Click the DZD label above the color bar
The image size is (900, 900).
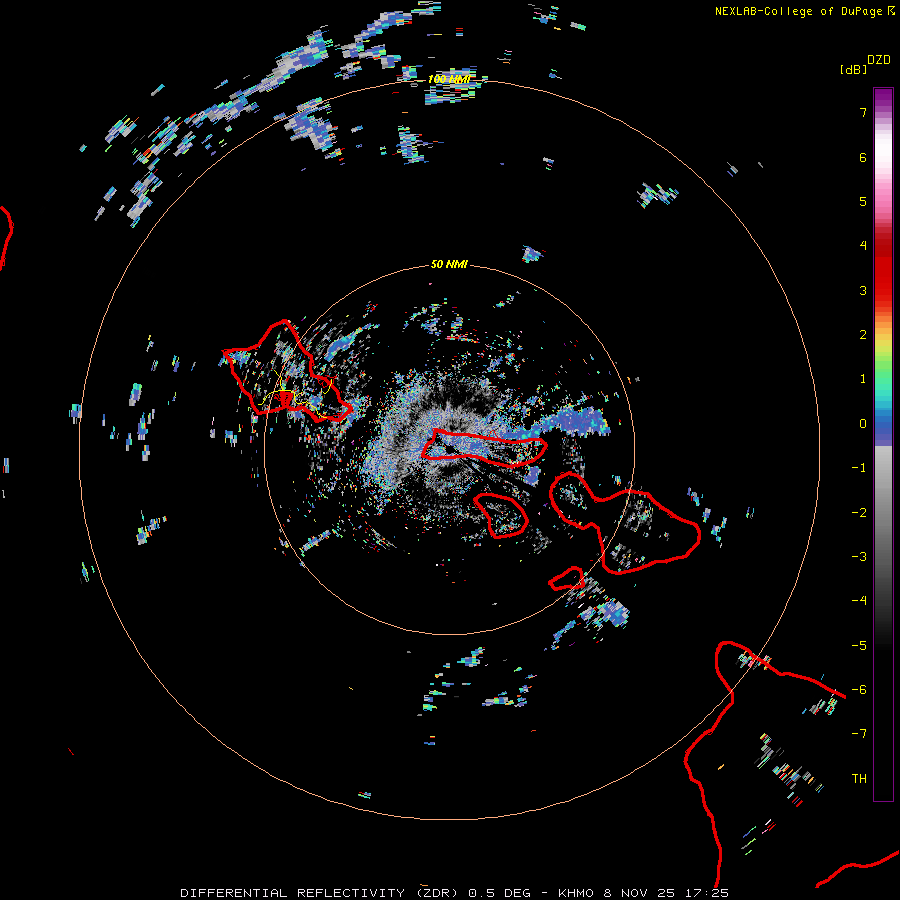coord(879,60)
